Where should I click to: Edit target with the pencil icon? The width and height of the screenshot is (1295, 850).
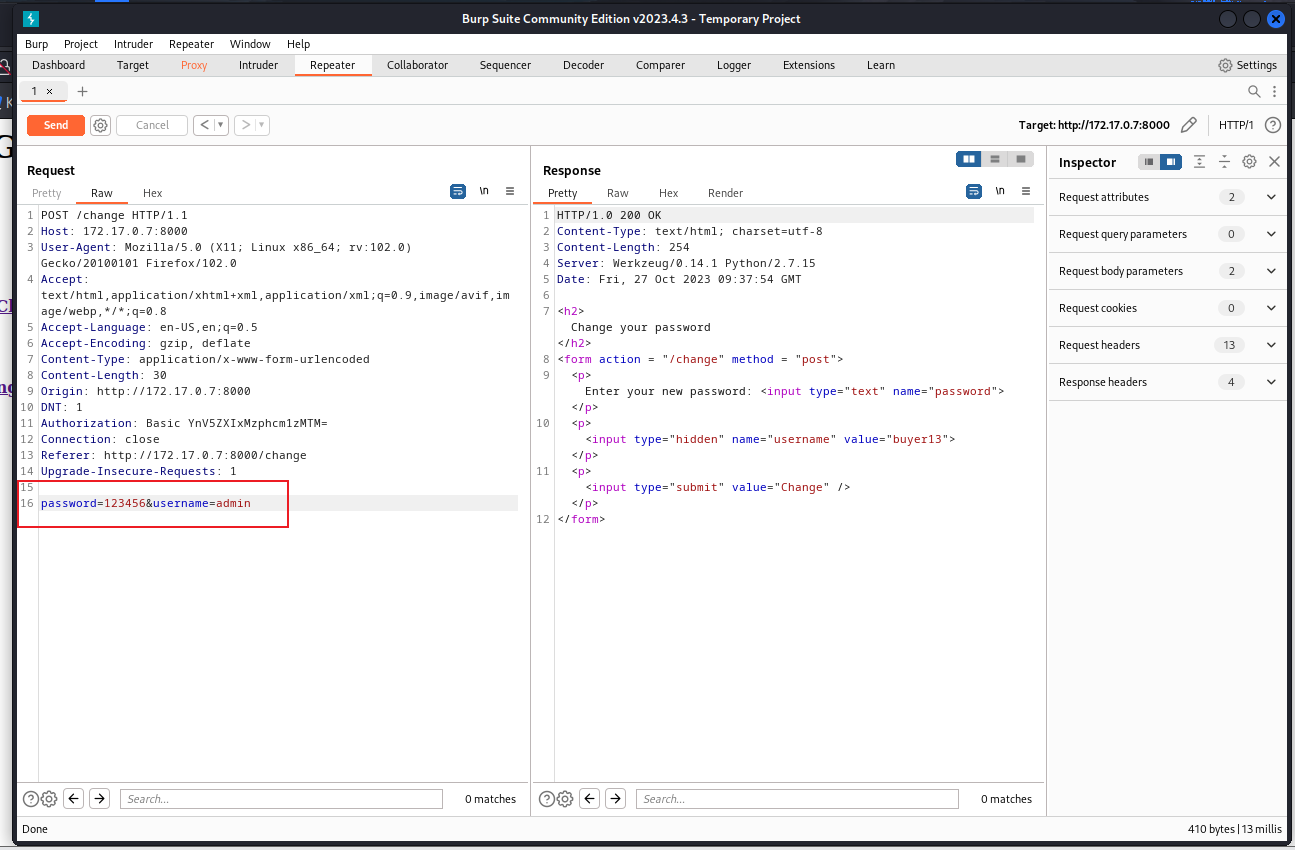1189,125
